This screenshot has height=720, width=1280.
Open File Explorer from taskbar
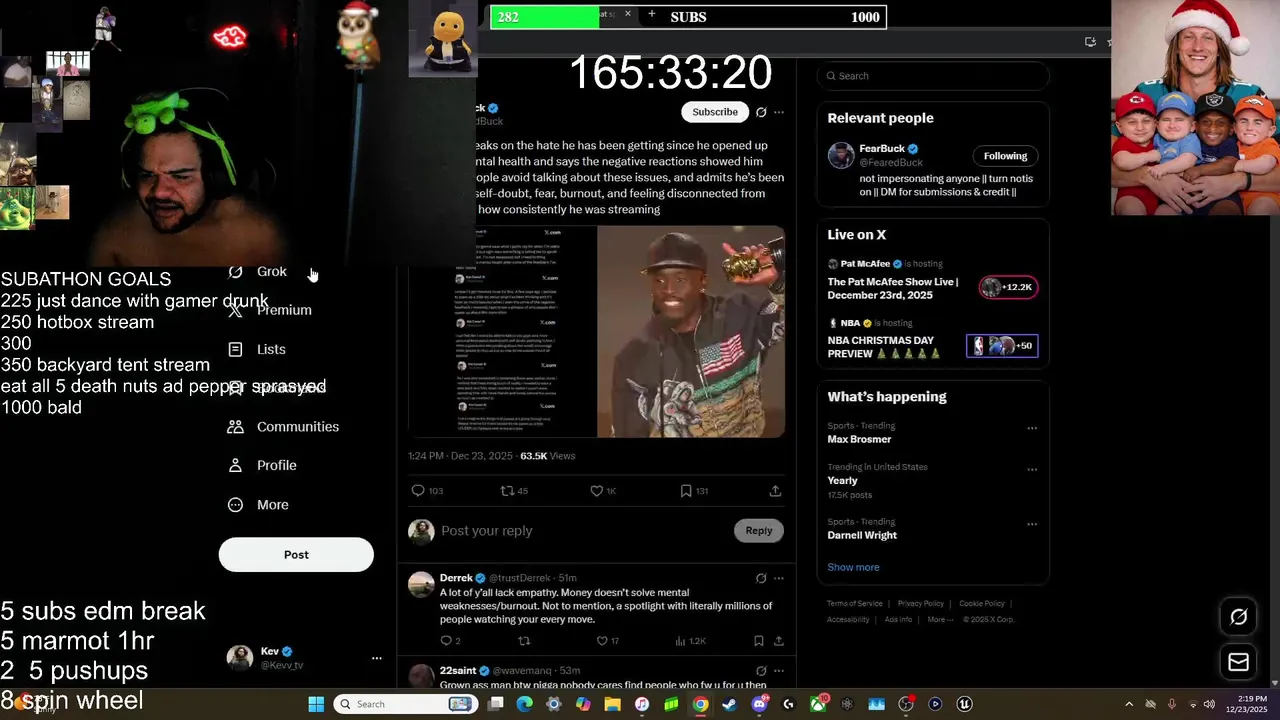[x=612, y=704]
